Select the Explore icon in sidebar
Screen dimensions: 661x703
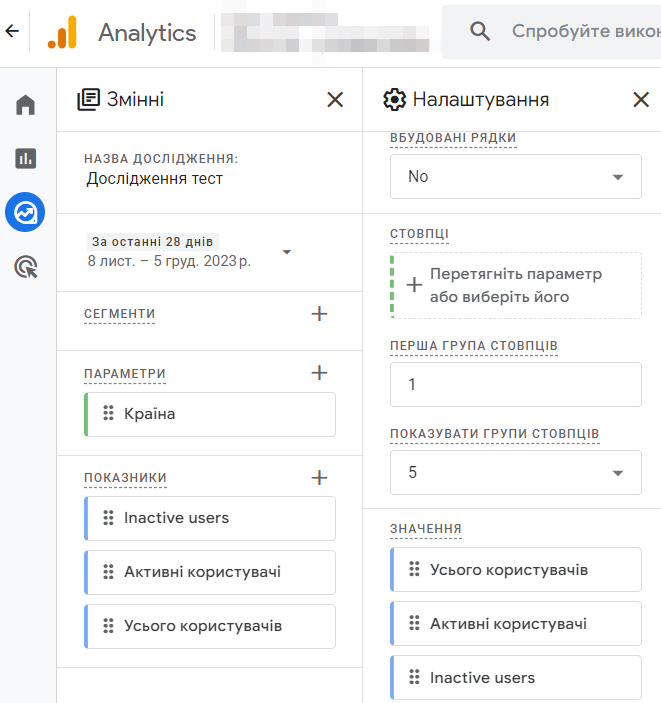coord(25,212)
